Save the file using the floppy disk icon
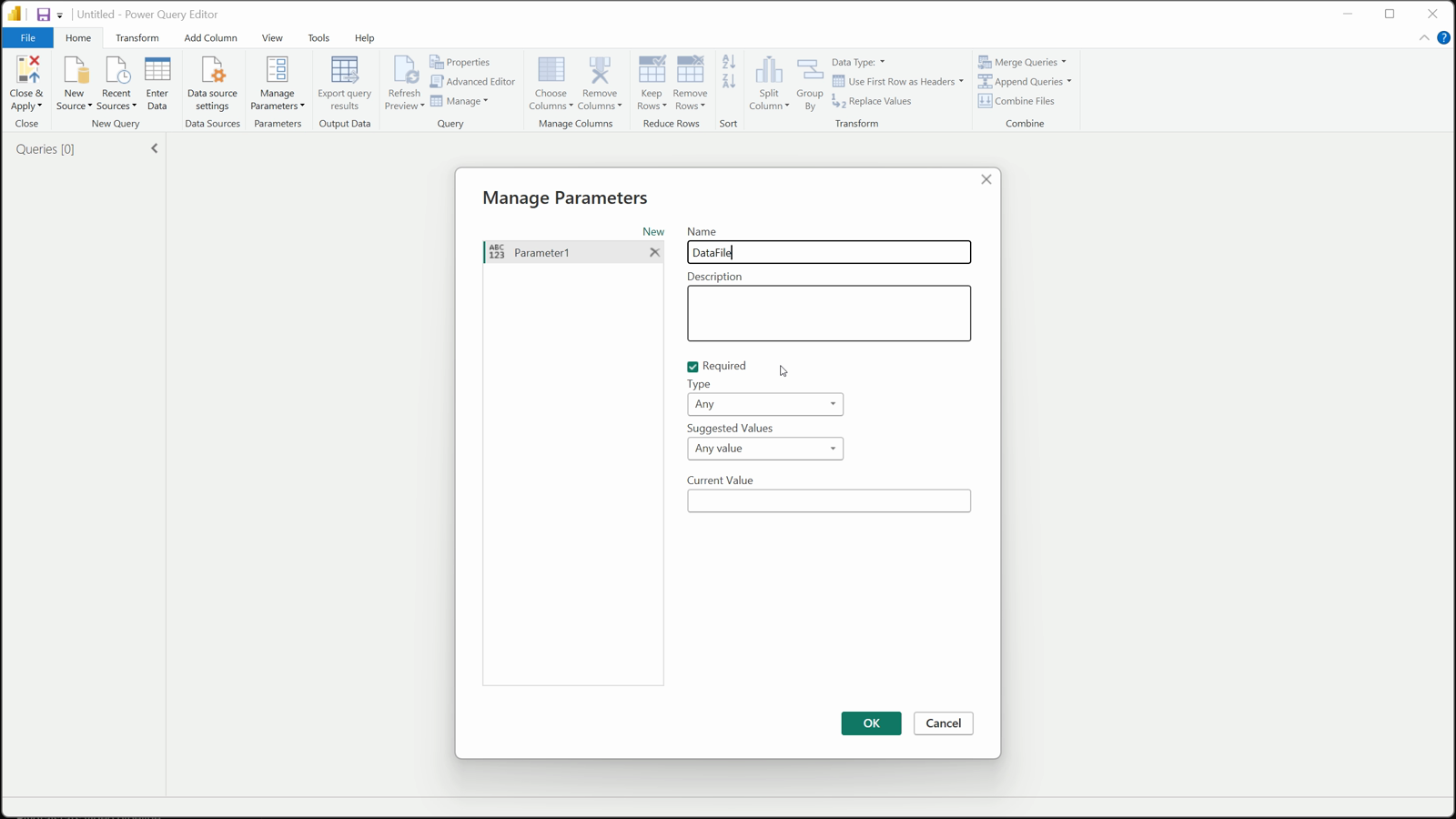1456x819 pixels. [x=43, y=15]
